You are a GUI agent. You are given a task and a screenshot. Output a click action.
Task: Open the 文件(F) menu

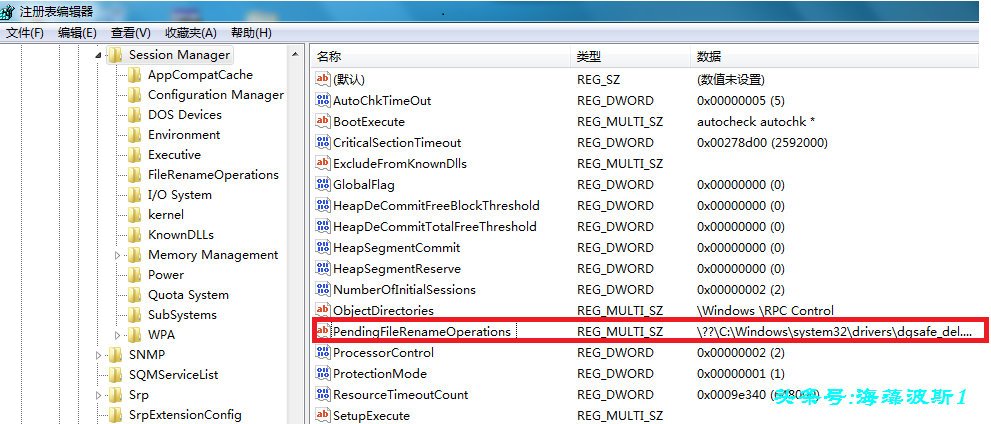tap(25, 33)
